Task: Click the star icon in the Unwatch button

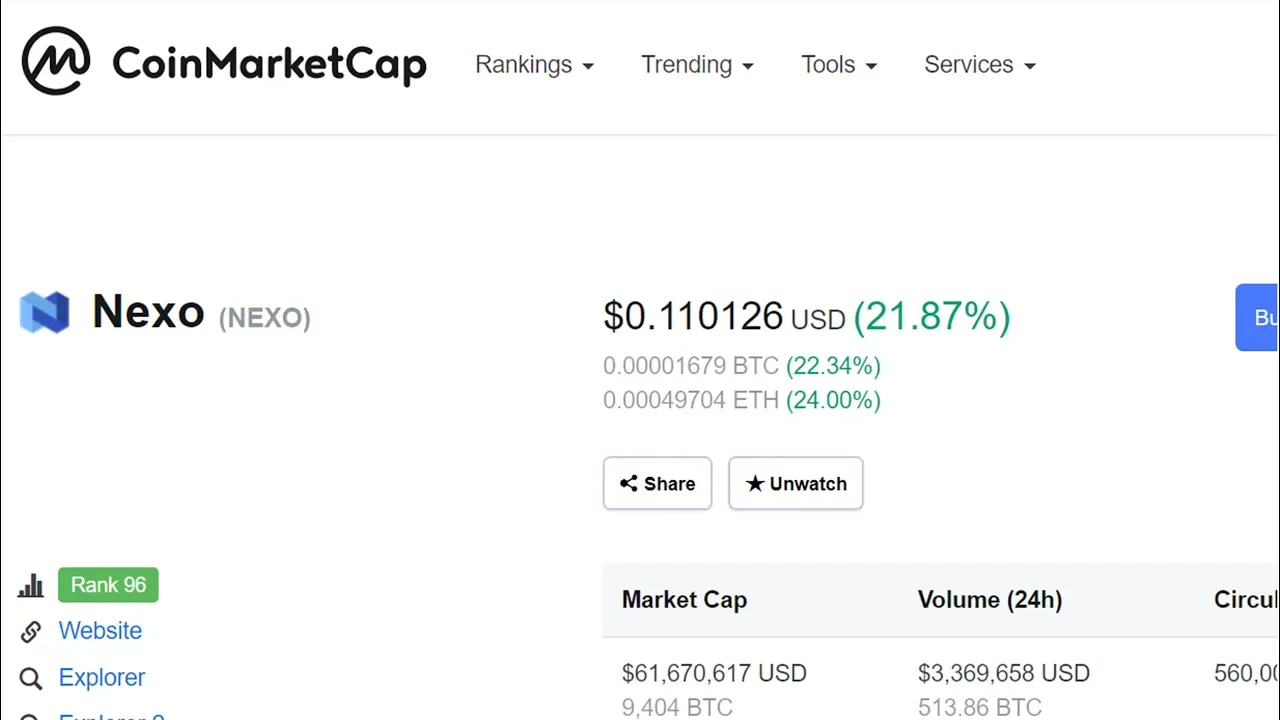Action: (755, 484)
